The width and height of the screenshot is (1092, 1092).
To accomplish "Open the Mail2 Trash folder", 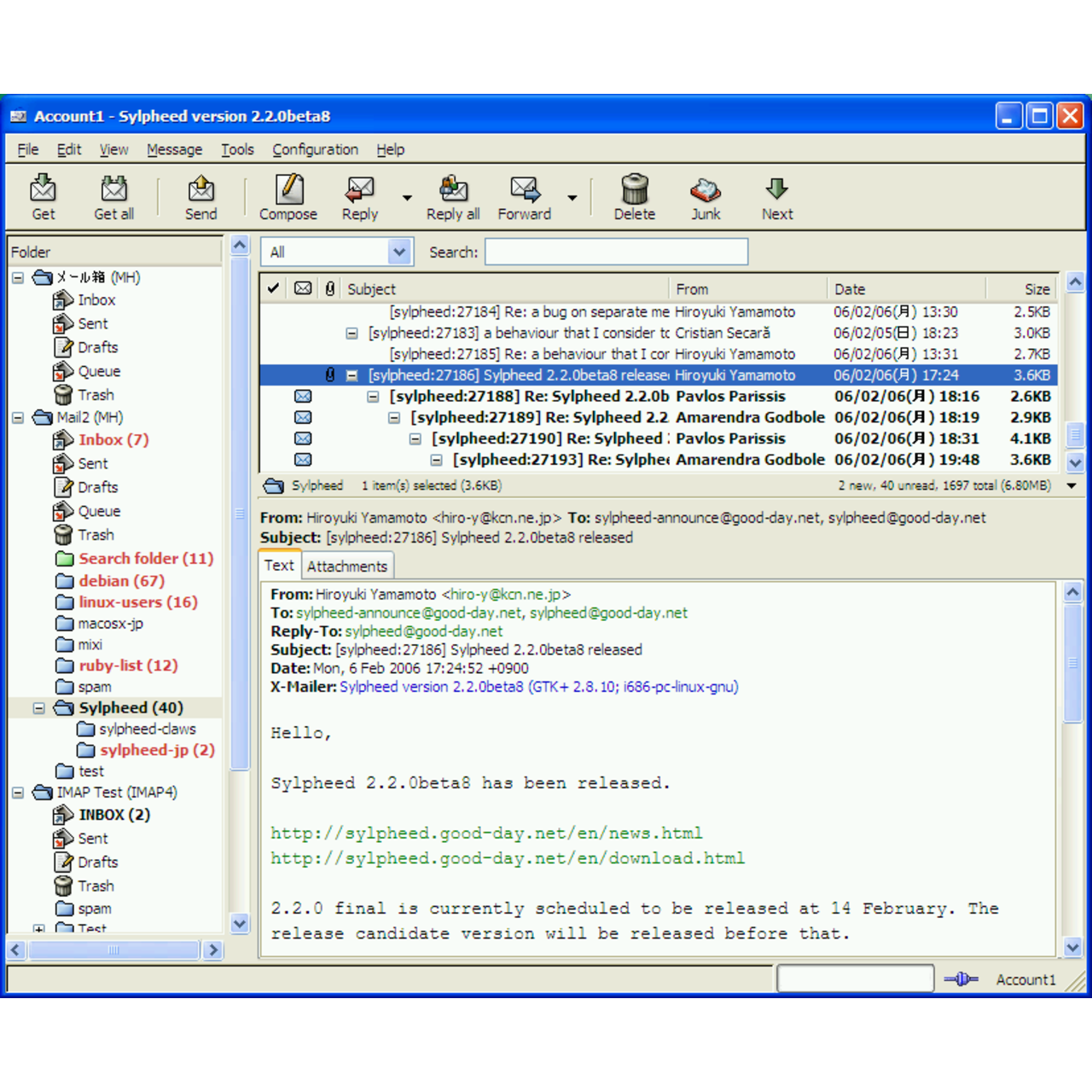I will tap(96, 535).
